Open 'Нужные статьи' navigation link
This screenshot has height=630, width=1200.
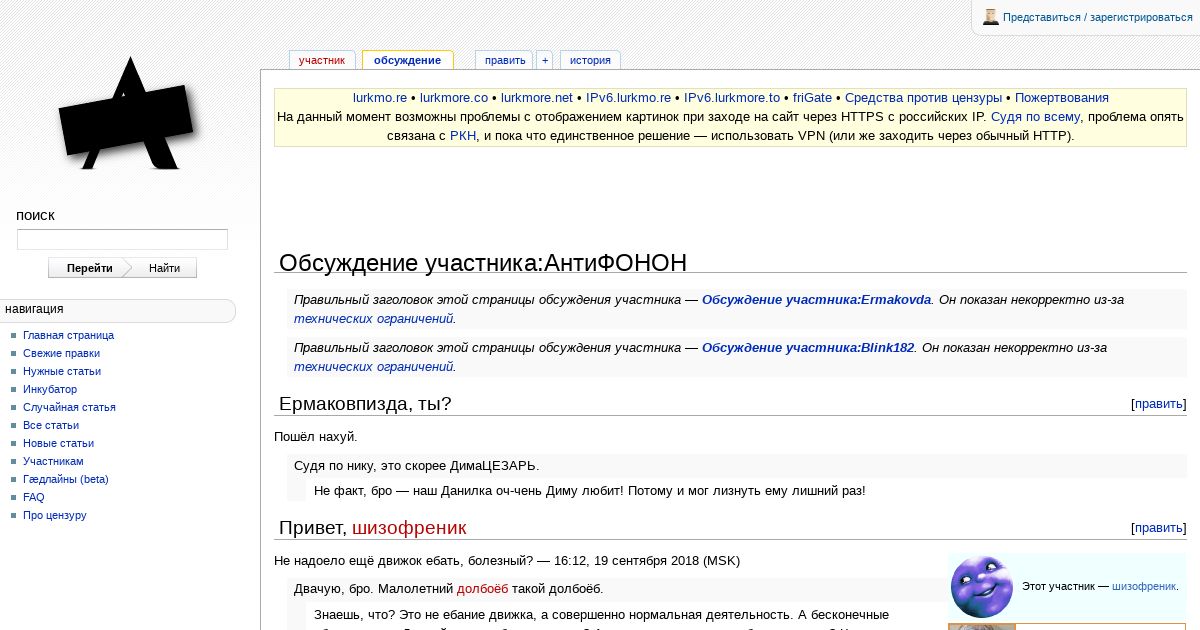62,371
